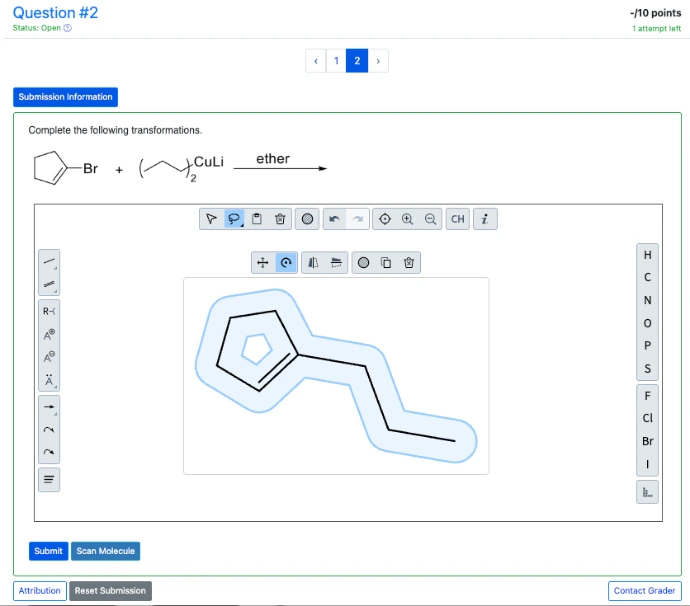
Task: Submit the drawn answer
Action: pyautogui.click(x=48, y=551)
